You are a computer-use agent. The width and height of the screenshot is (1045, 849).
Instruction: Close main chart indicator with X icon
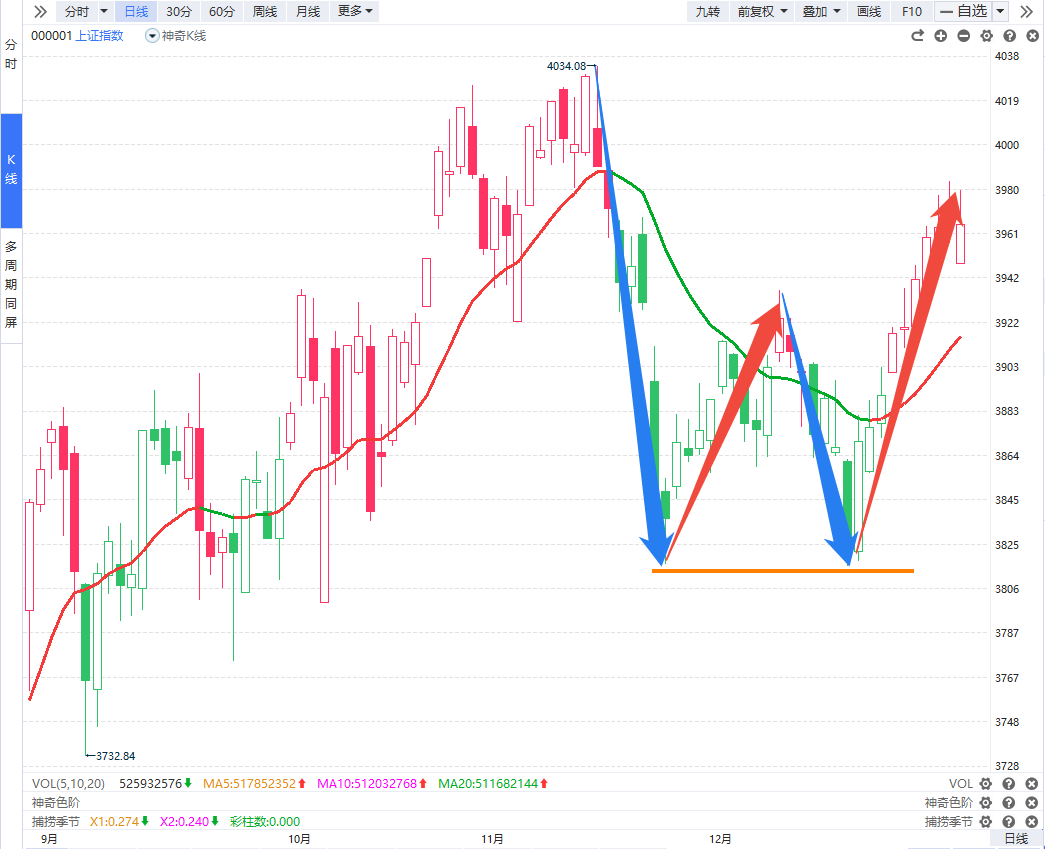click(x=1032, y=36)
